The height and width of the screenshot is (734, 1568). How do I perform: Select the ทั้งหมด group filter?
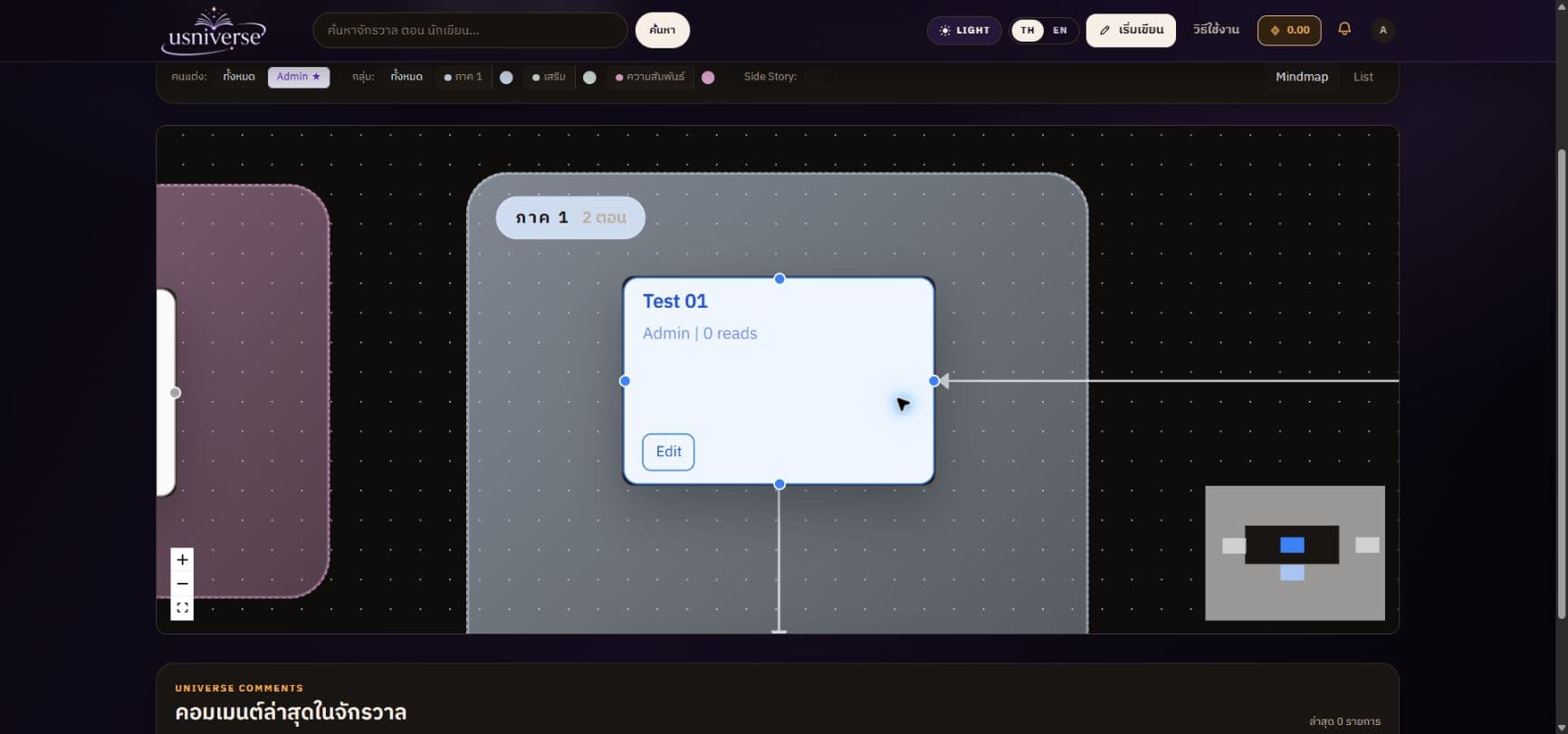(x=406, y=77)
